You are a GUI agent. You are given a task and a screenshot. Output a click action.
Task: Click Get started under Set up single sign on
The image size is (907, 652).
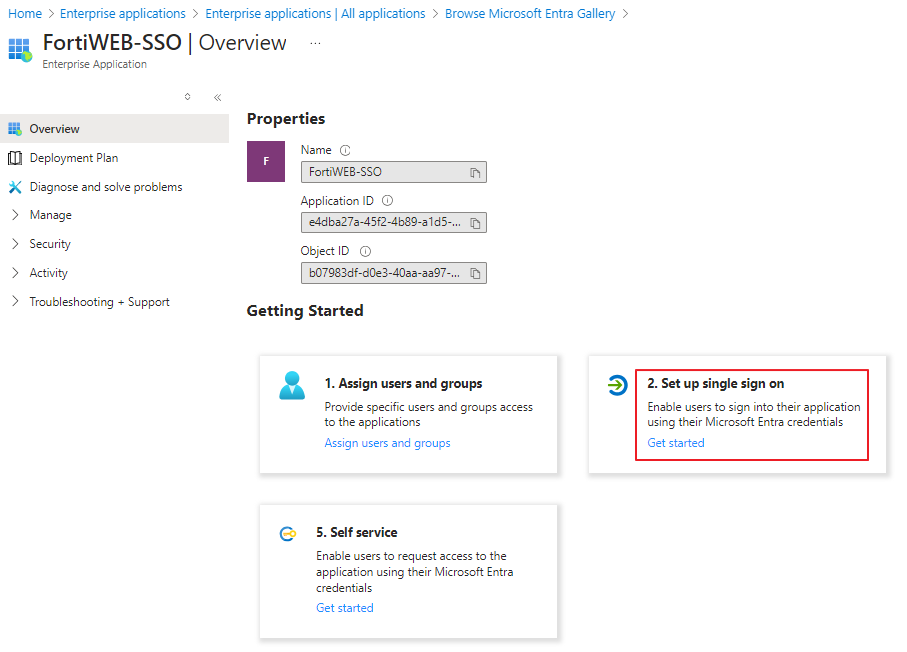tap(675, 442)
